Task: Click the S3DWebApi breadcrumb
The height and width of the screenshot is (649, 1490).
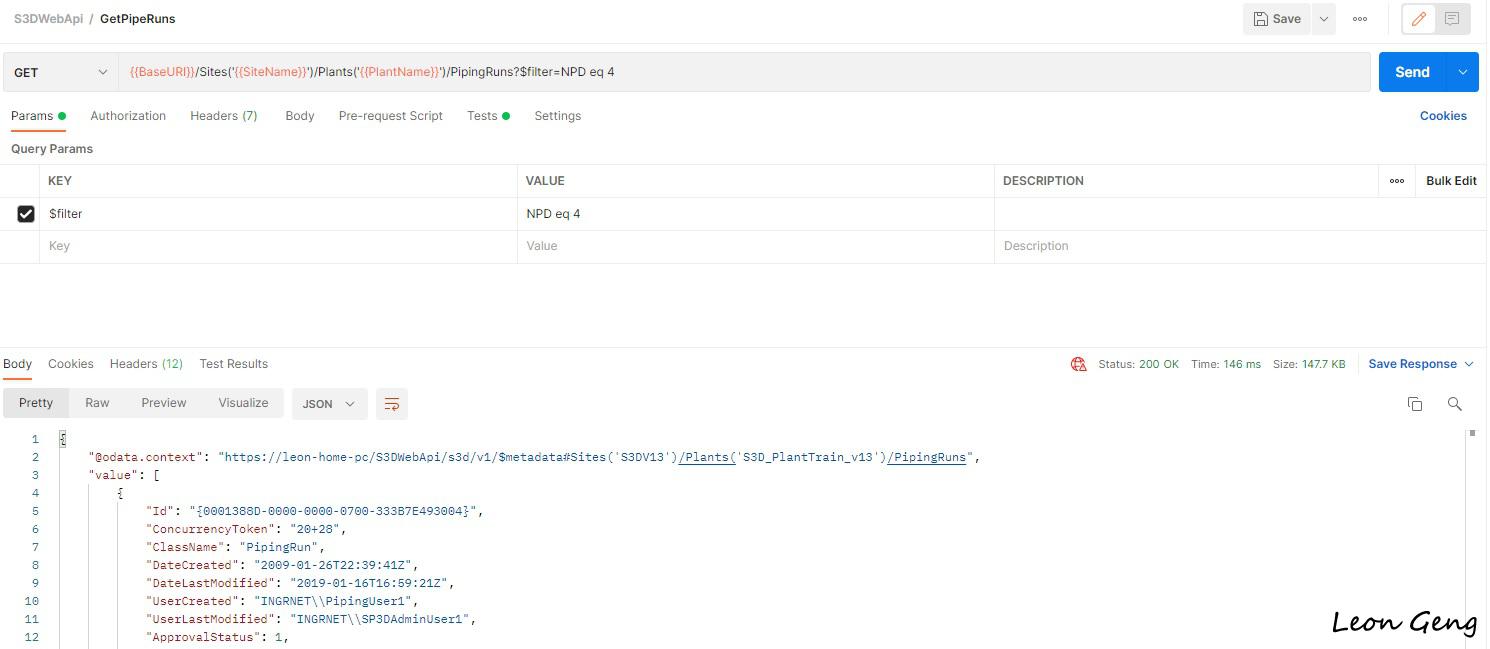Action: click(x=48, y=19)
